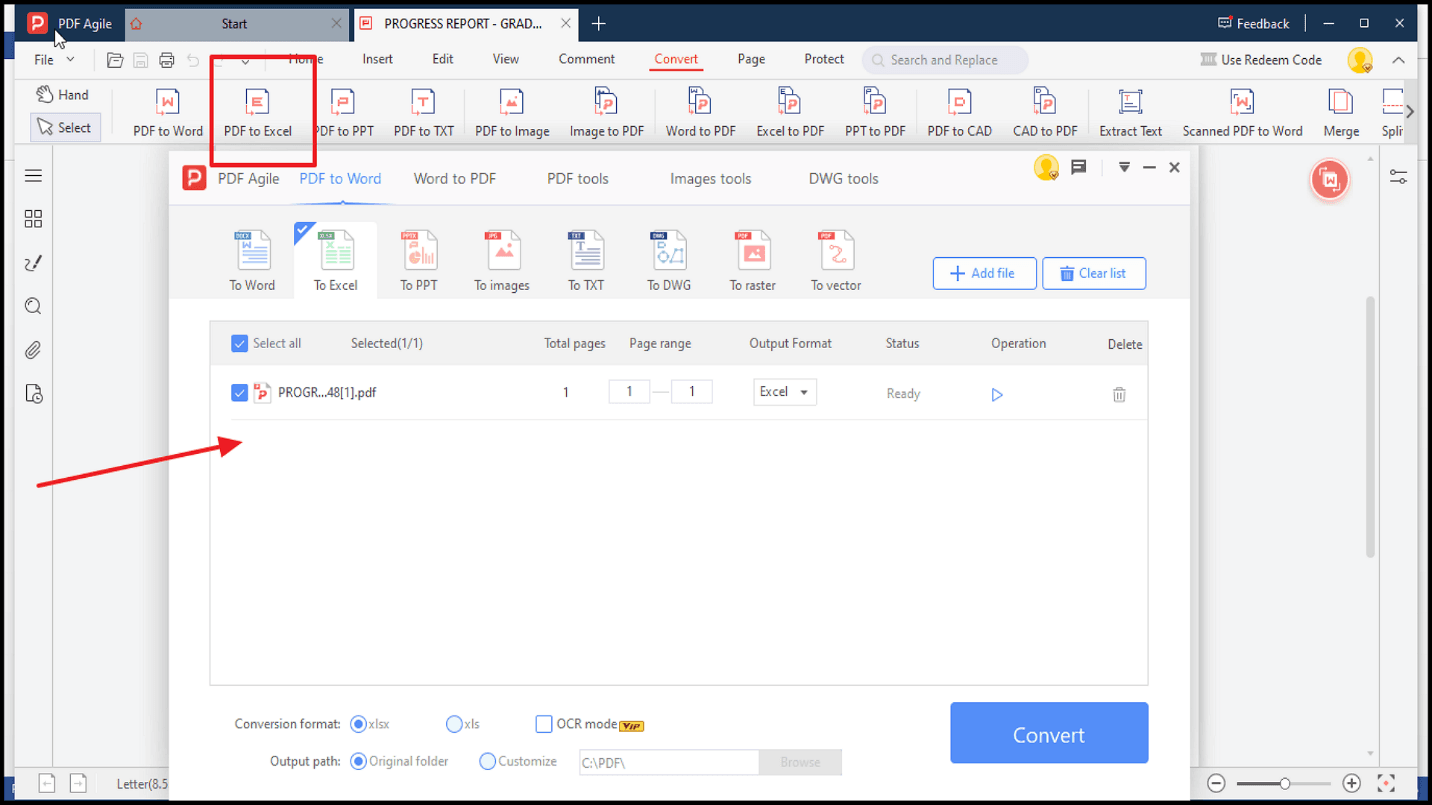
Task: Click the Search and Replace field
Action: click(945, 60)
